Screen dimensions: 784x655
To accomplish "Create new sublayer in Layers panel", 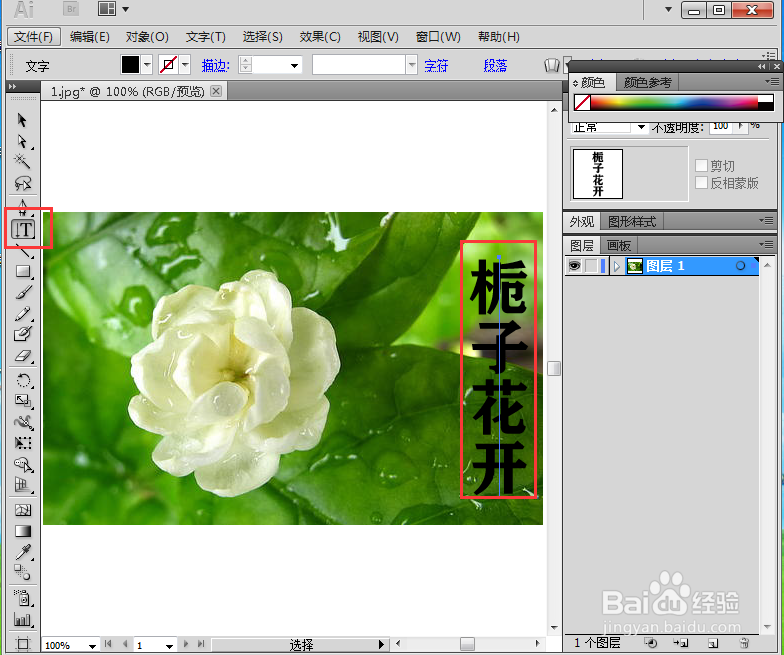I will (681, 643).
